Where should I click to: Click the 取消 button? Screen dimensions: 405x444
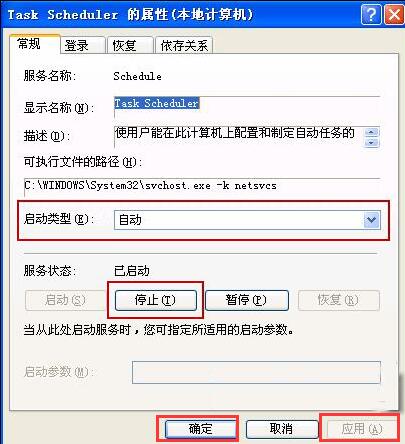[x=282, y=429]
